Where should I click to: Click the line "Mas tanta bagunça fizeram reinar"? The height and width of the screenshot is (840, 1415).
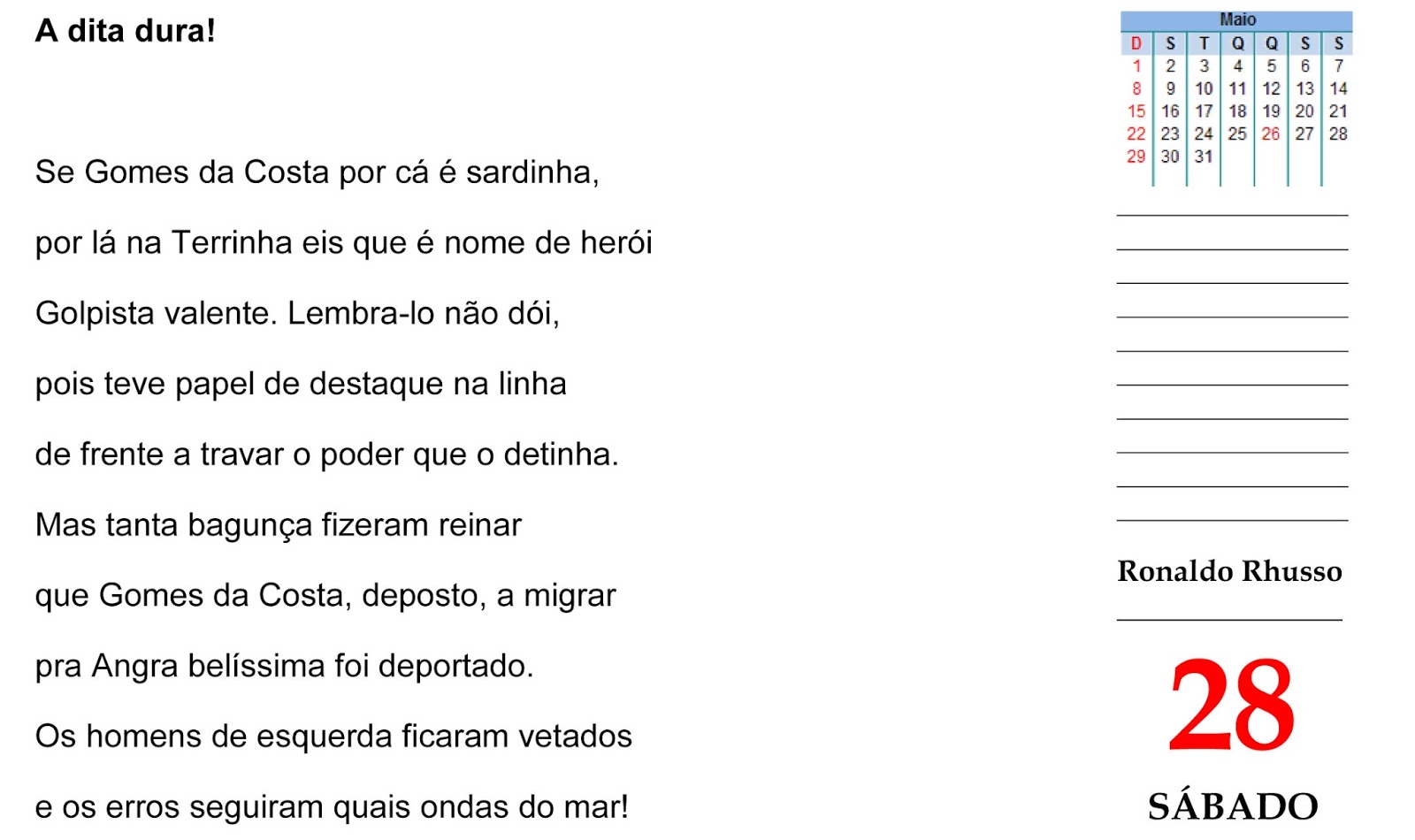click(279, 525)
